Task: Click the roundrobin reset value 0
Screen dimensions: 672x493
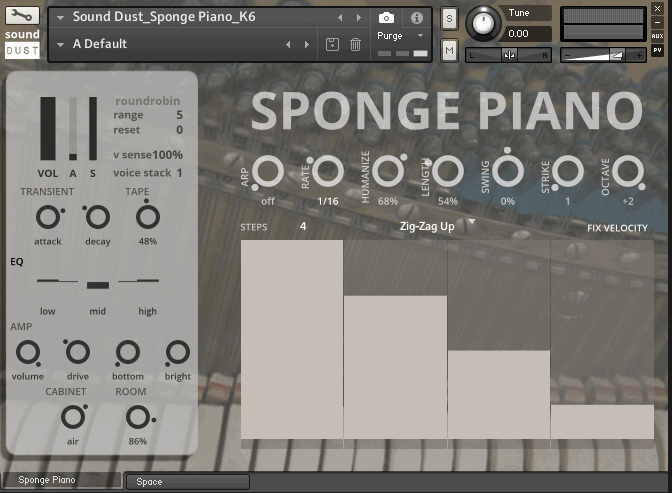Action: 179,130
